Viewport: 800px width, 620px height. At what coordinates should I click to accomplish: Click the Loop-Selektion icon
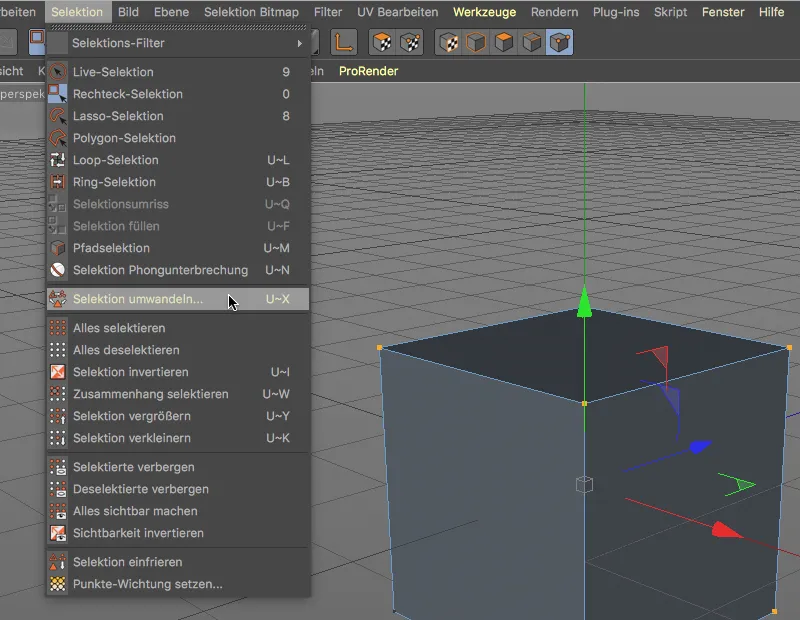58,160
